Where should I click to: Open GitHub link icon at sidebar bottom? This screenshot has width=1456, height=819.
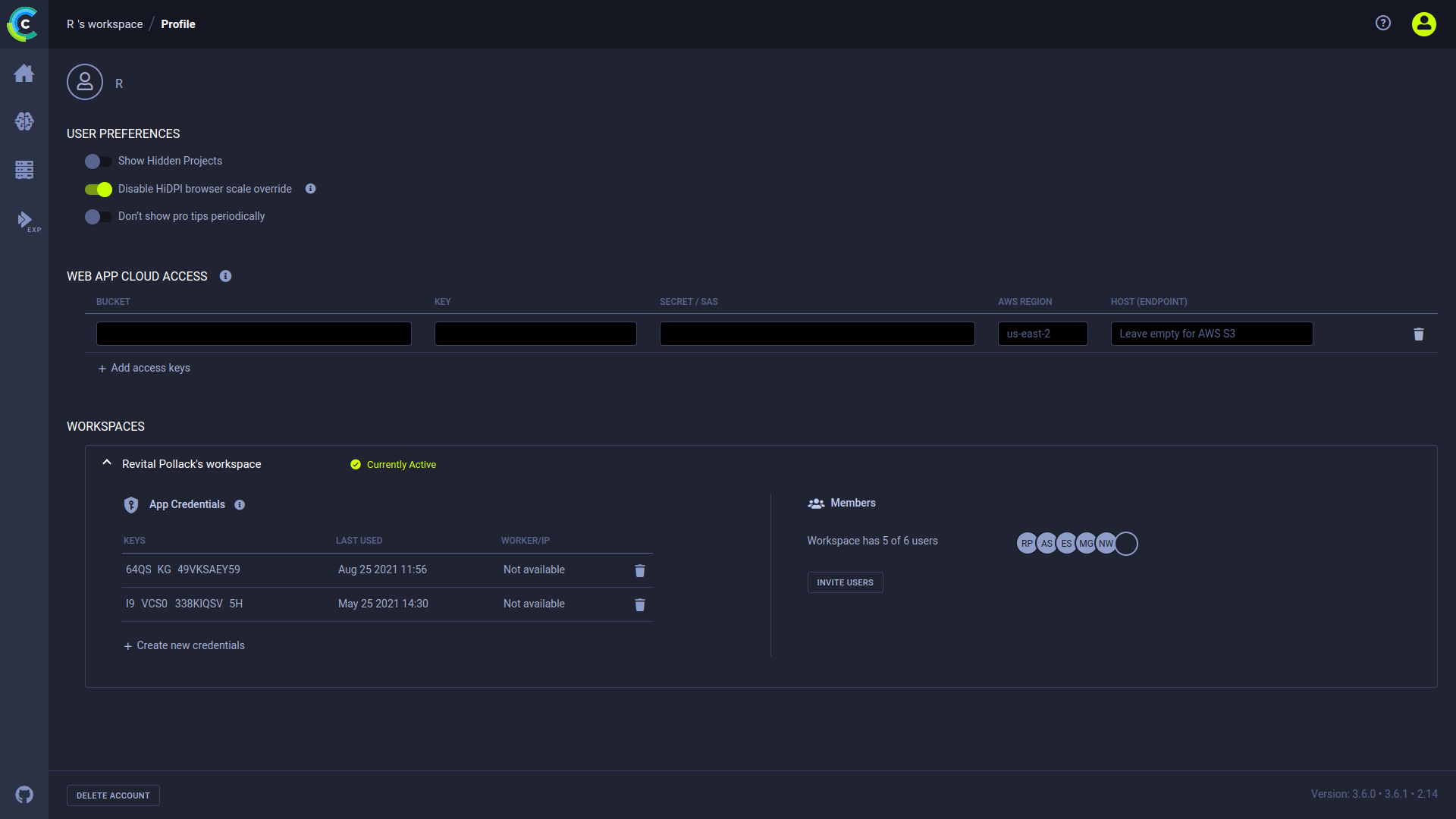pos(24,795)
